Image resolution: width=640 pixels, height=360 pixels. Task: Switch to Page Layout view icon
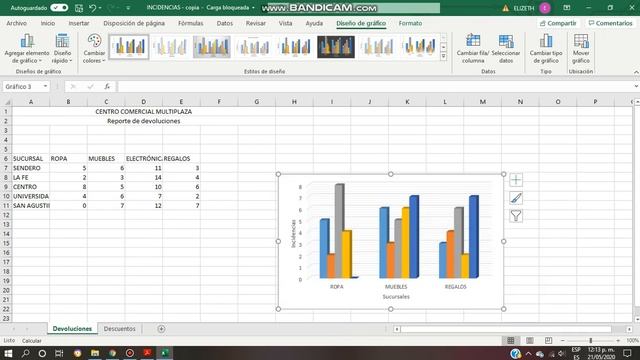pyautogui.click(x=530, y=340)
